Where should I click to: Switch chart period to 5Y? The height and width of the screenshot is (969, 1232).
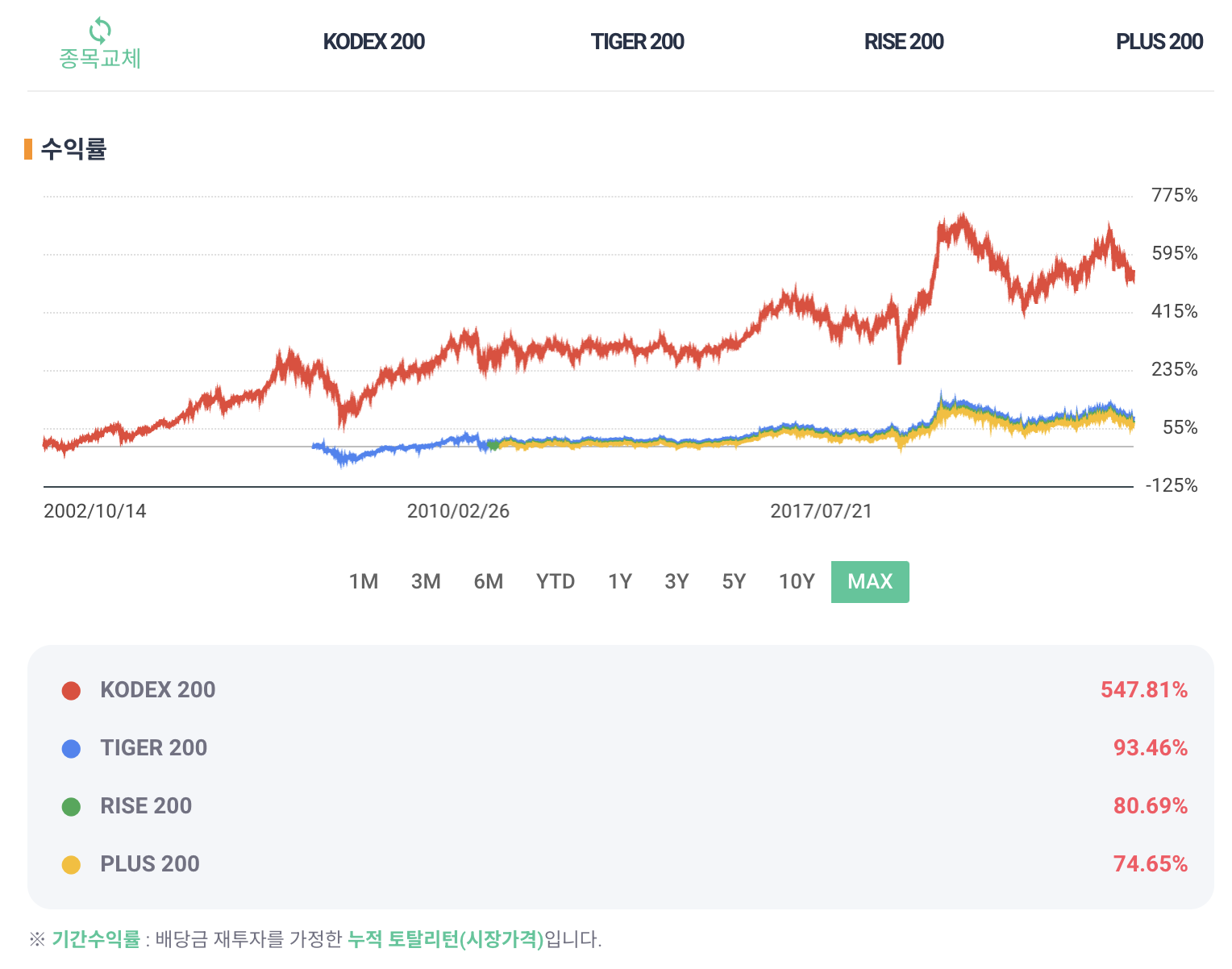tap(734, 581)
